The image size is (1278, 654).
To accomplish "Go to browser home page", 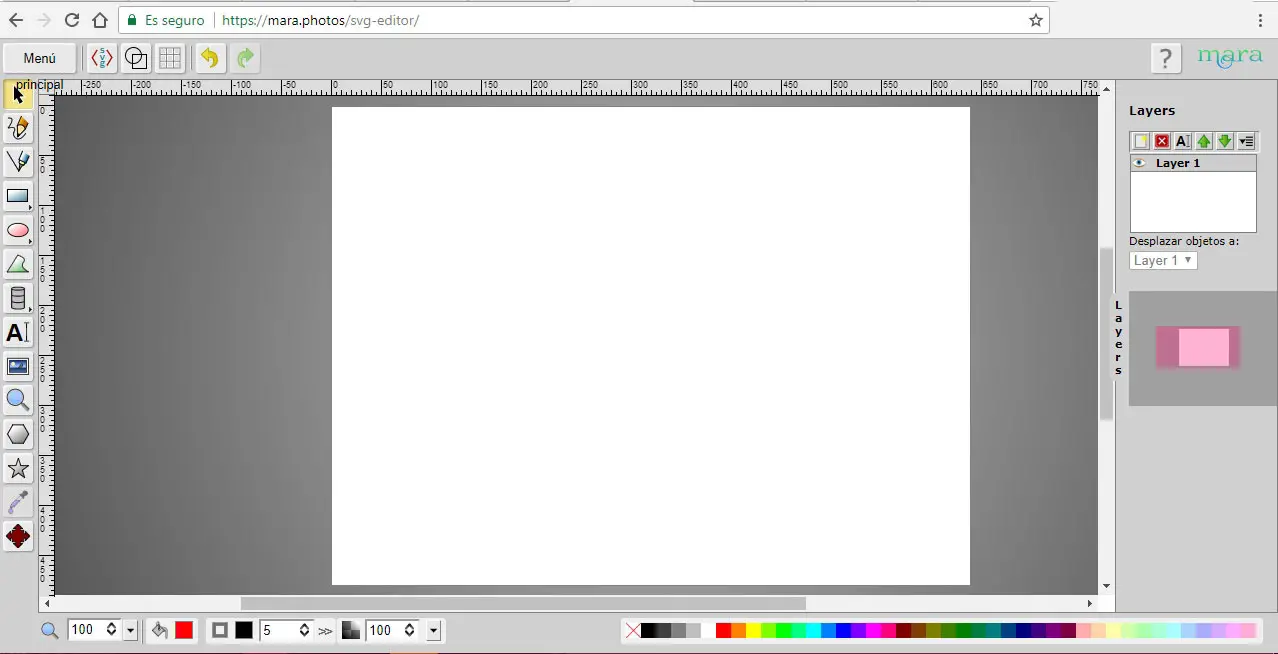I will [x=99, y=20].
